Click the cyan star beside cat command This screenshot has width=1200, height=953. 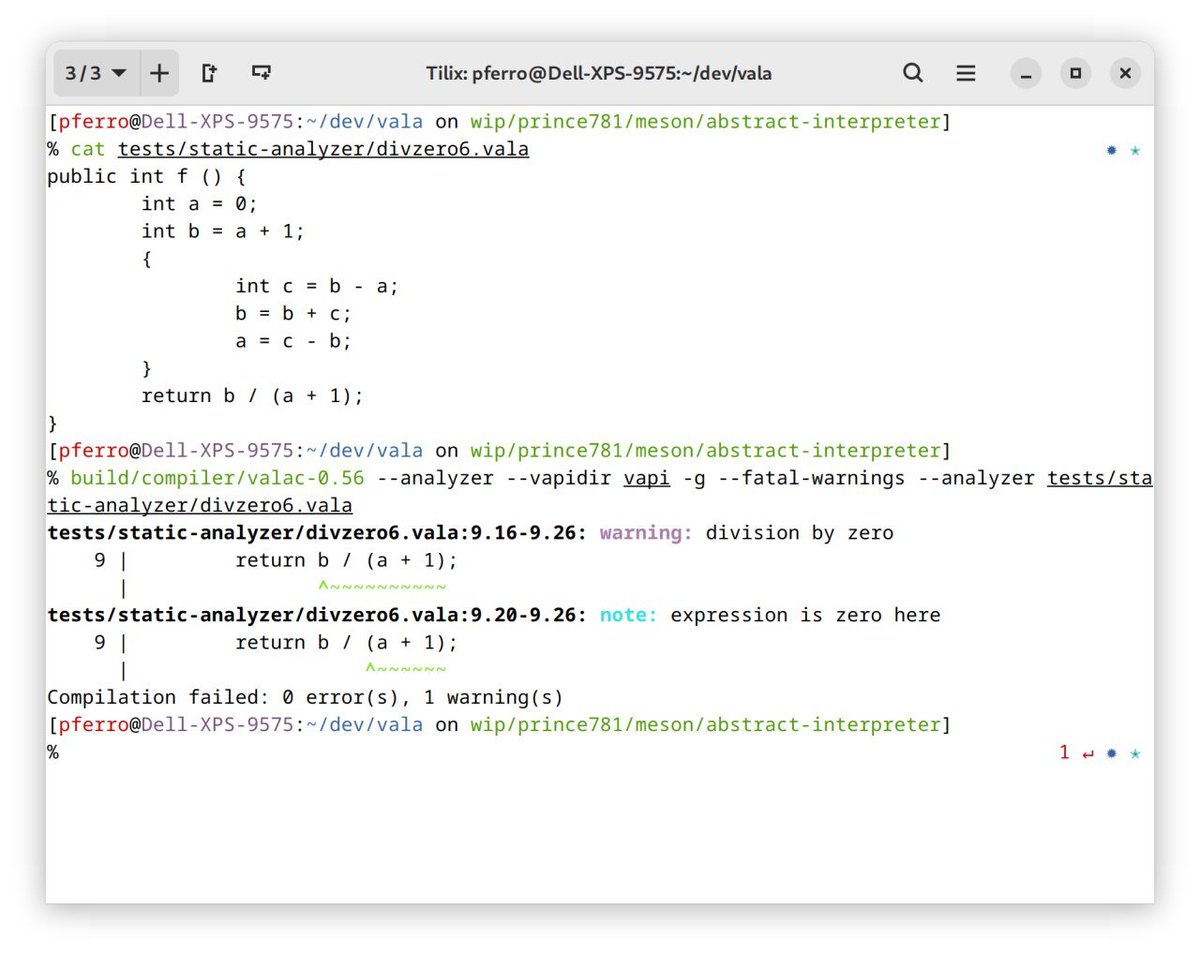[1135, 150]
